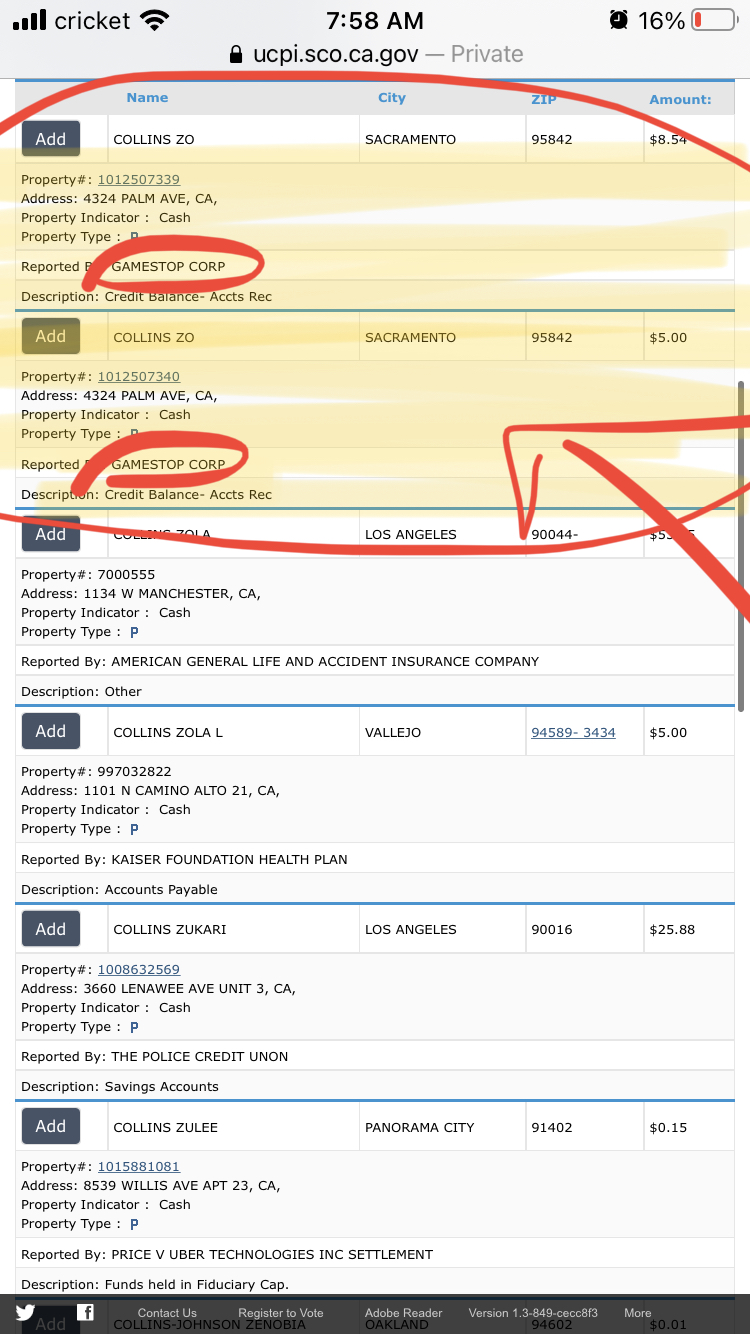Select property number 7000555 text
The image size is (750, 1334).
click(126, 575)
